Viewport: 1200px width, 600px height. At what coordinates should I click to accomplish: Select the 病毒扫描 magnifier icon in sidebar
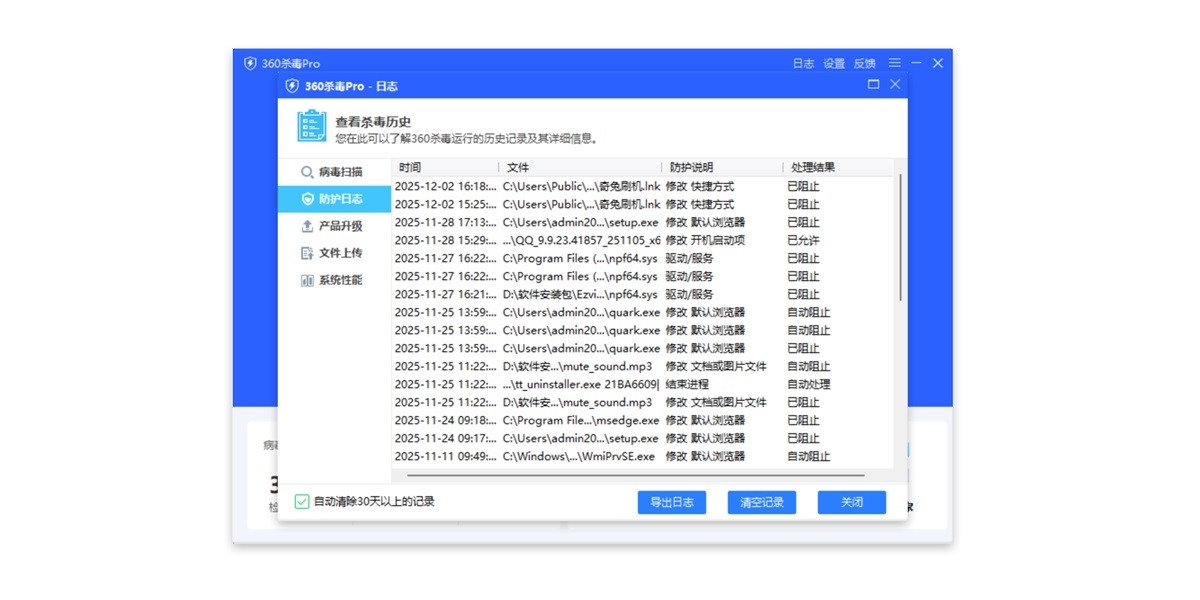pos(307,172)
